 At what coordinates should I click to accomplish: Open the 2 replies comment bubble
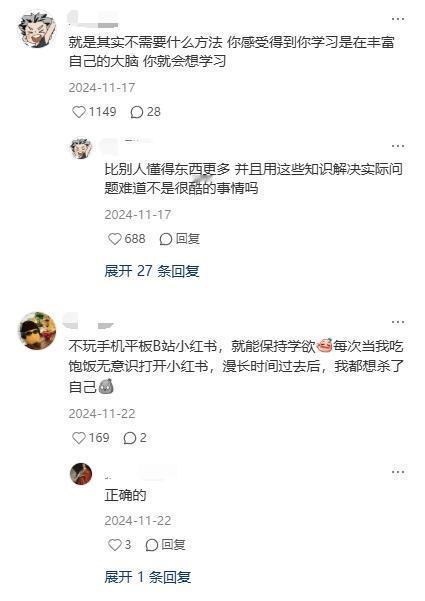tap(130, 438)
